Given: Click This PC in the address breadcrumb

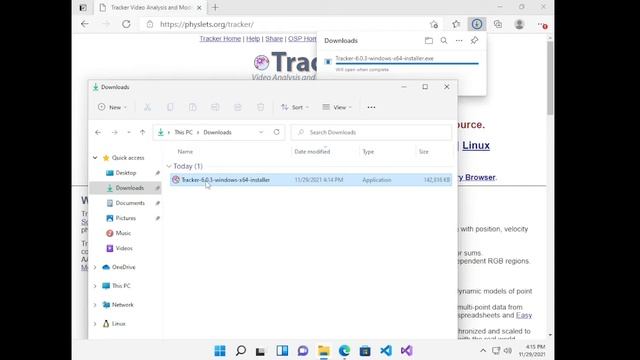Looking at the screenshot, I should point(183,132).
